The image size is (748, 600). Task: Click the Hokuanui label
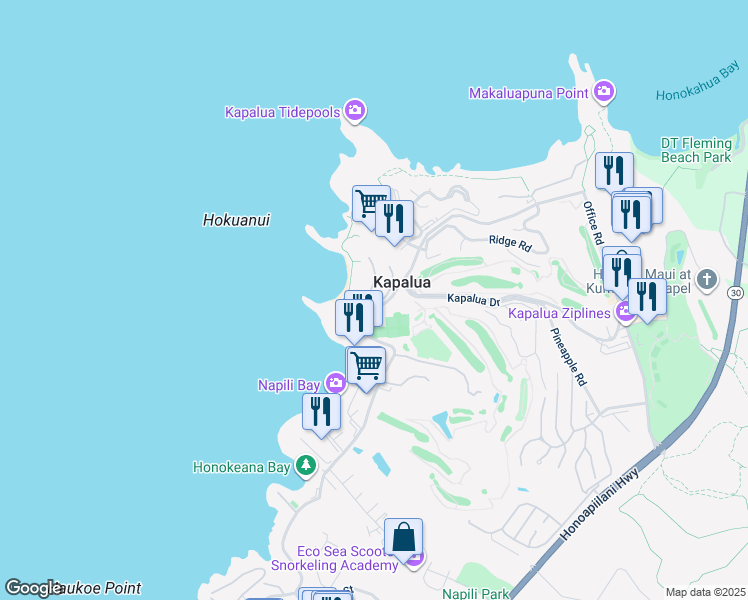click(x=236, y=220)
